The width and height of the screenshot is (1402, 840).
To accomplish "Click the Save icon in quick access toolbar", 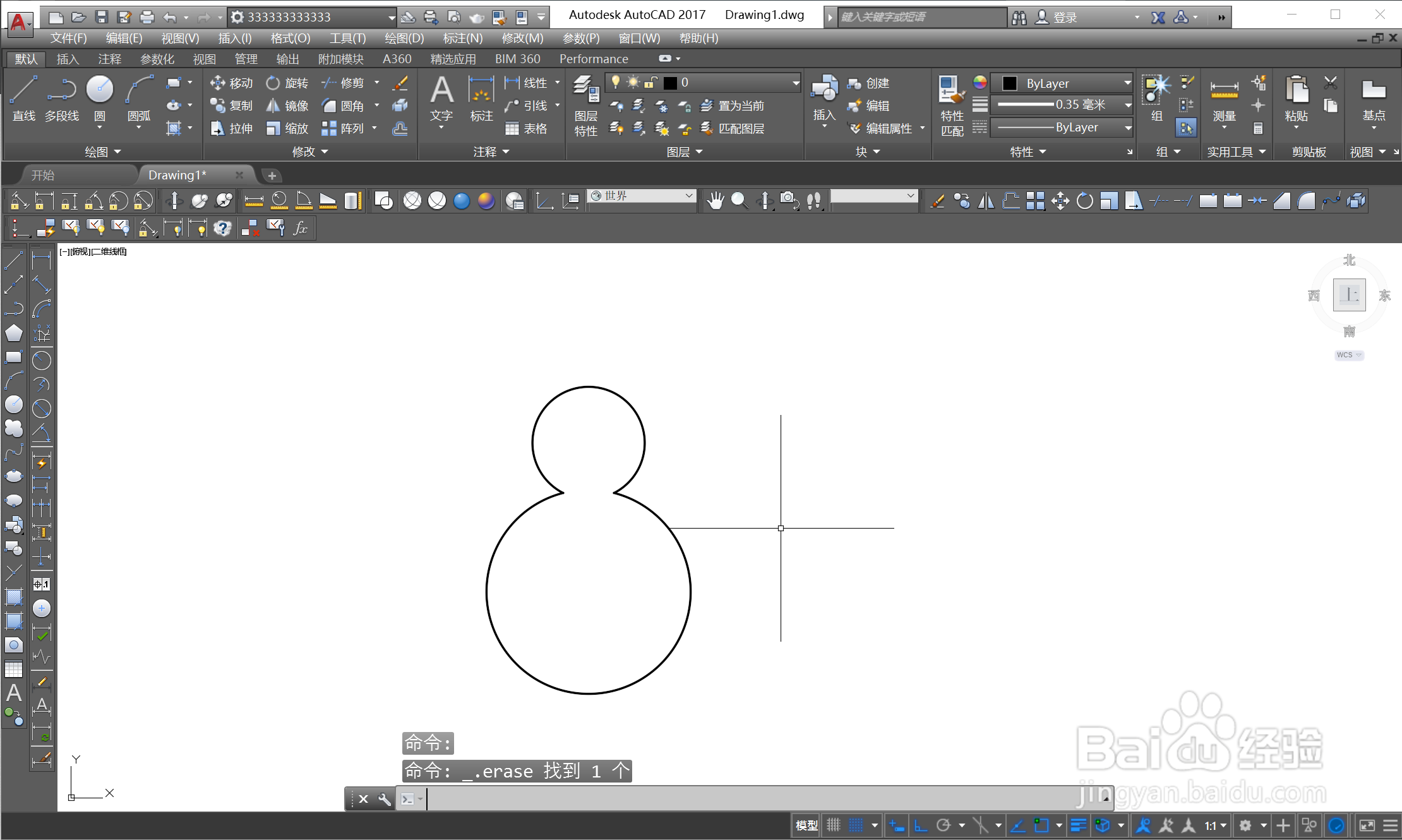I will click(101, 17).
